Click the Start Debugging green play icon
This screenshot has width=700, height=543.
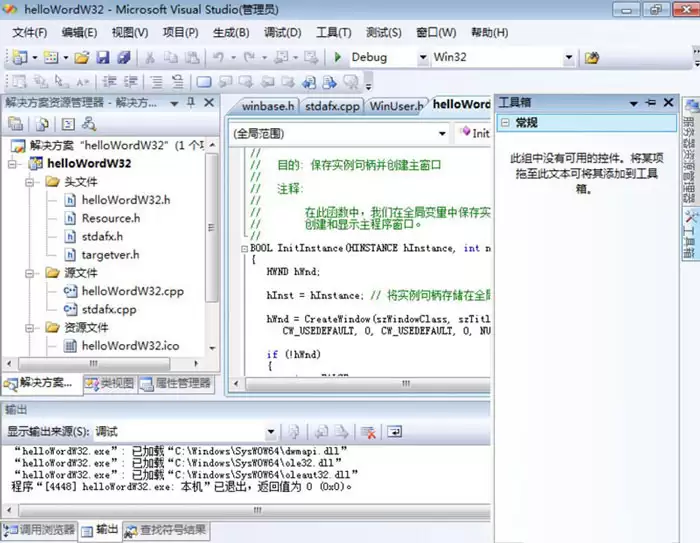339,58
